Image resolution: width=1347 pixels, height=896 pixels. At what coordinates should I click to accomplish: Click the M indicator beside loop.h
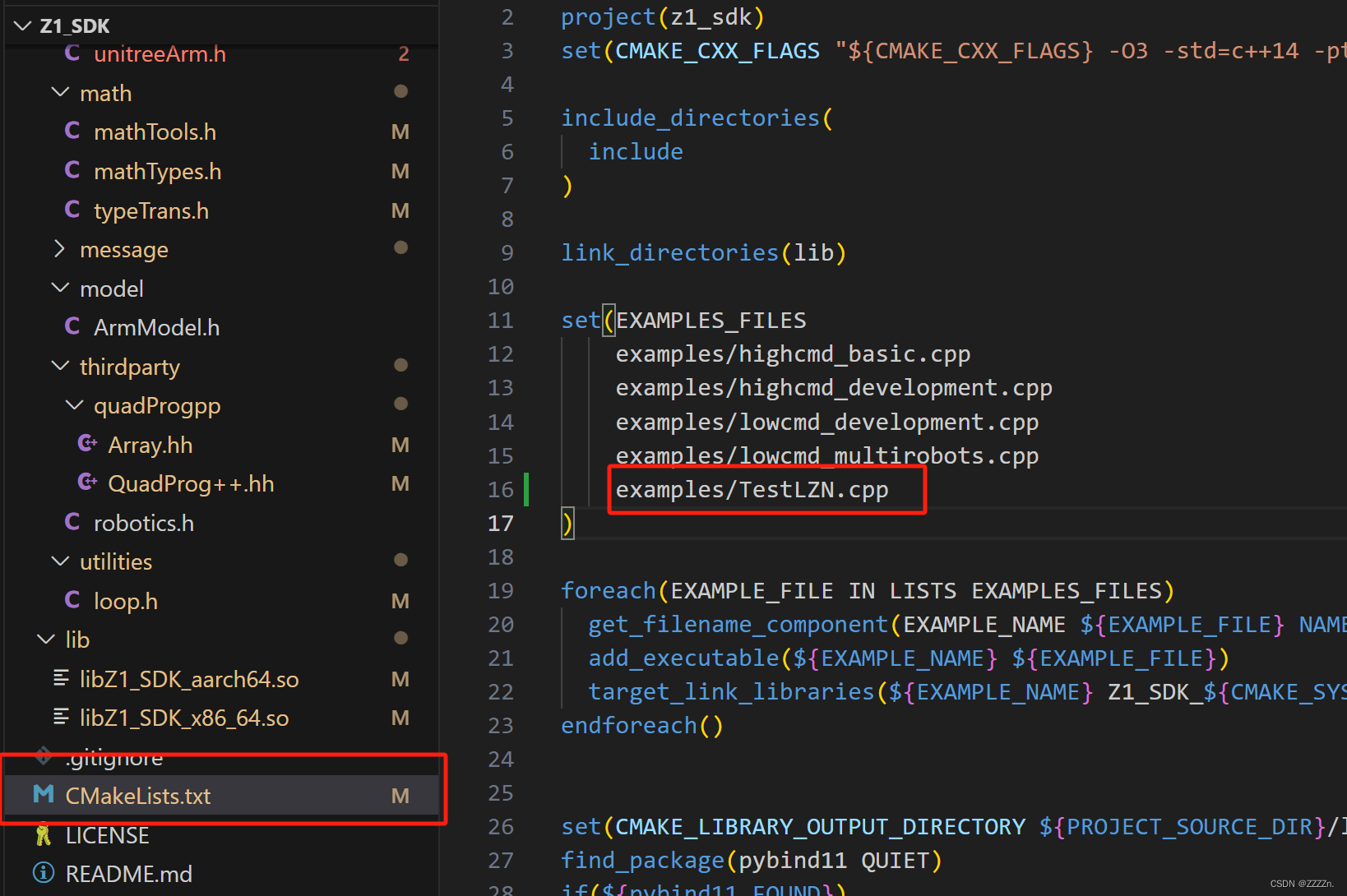point(400,600)
